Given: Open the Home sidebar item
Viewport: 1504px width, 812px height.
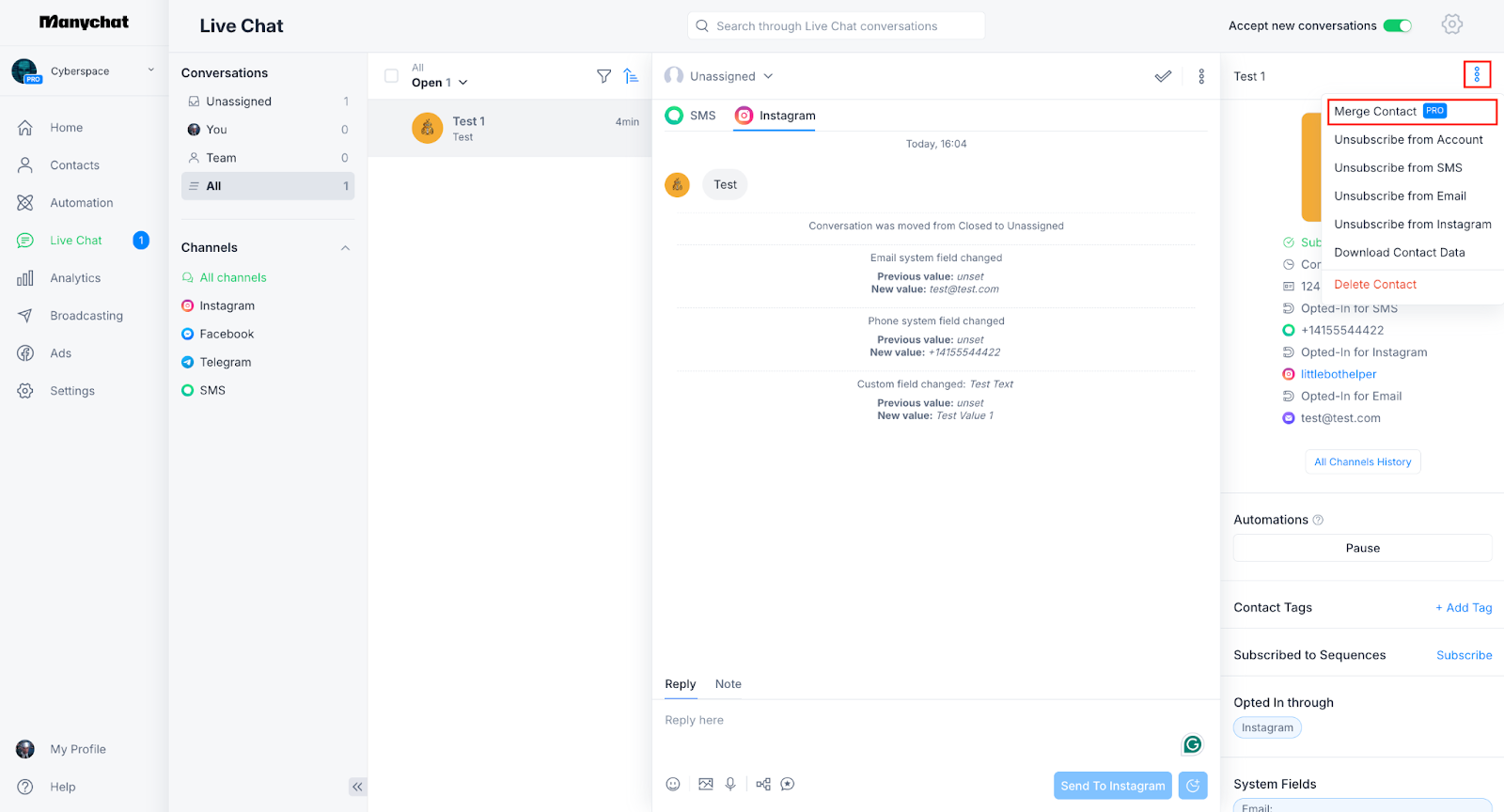Looking at the screenshot, I should coord(66,128).
